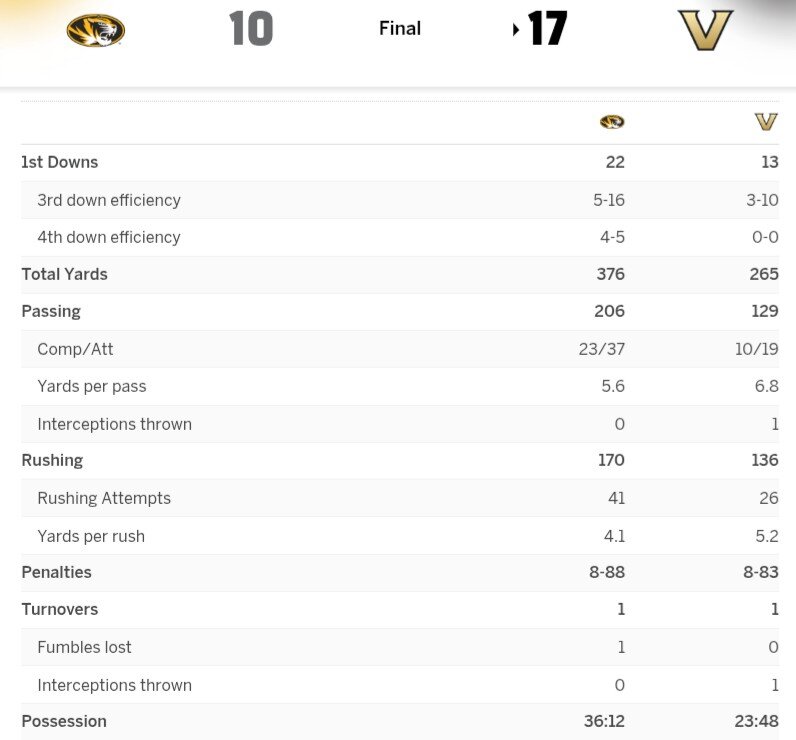Click the Rushing stat category label
Image resolution: width=796 pixels, height=740 pixels.
(52, 460)
